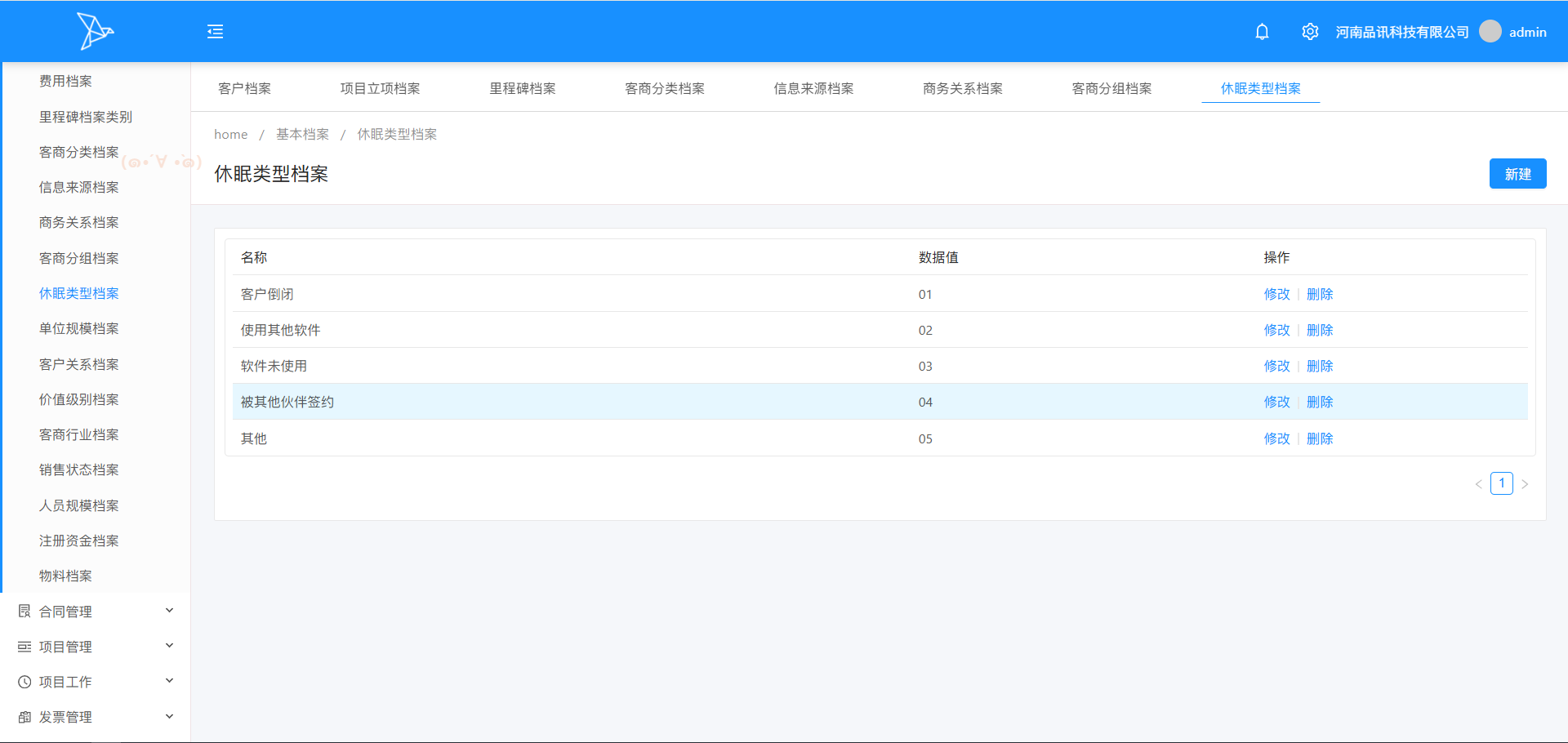Click 合同管理 document icon
The height and width of the screenshot is (743, 1568).
tap(24, 611)
